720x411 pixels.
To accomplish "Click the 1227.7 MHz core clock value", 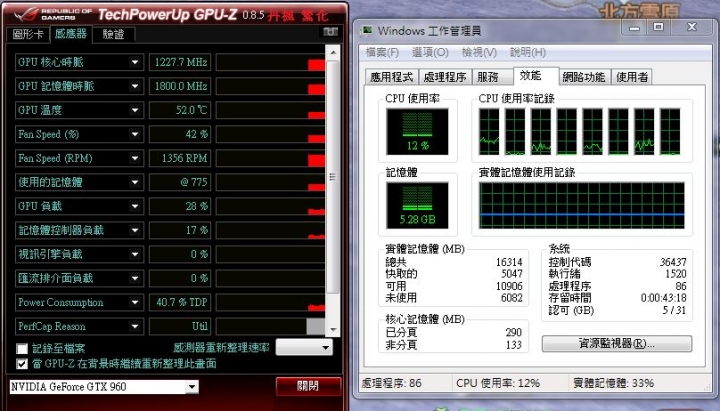I will (x=180, y=62).
